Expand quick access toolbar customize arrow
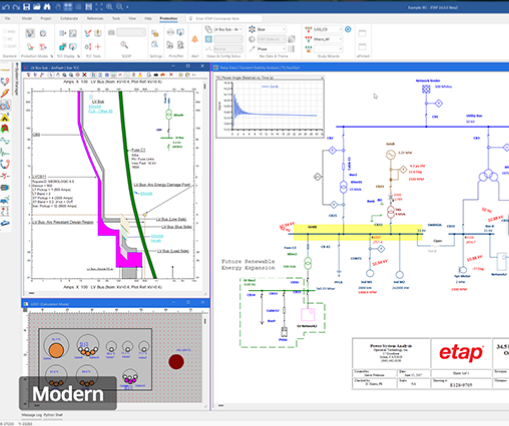This screenshot has width=509, height=426. (x=127, y=7)
